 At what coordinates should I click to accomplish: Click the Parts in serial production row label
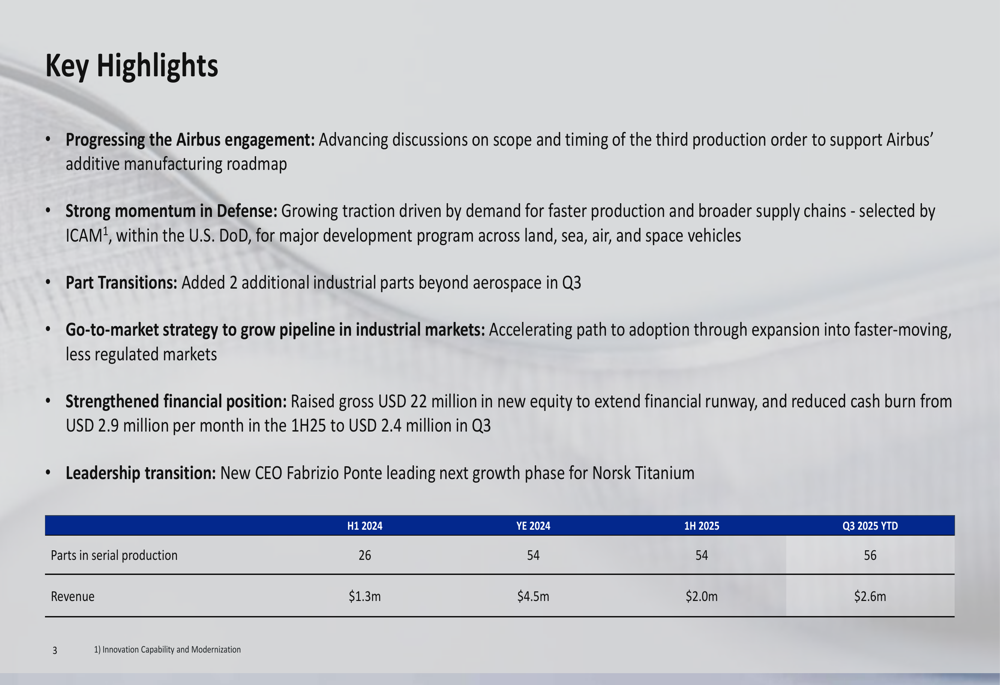coord(114,556)
